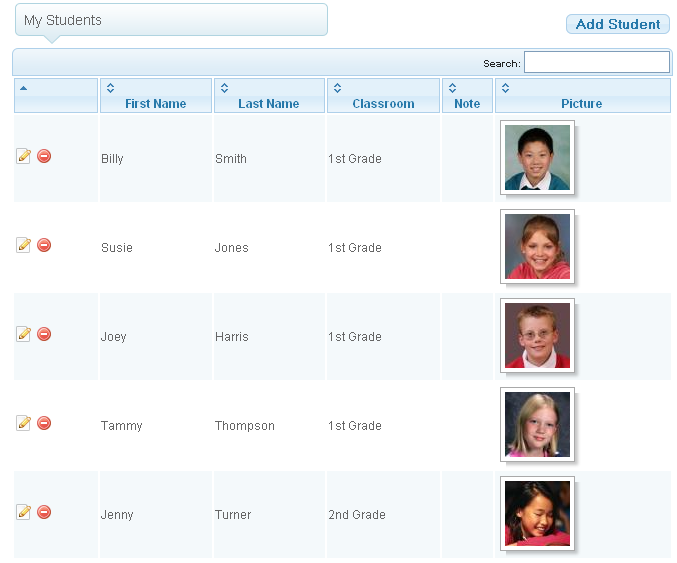The image size is (677, 563).
Task: Remove Tammy Thompson with the red icon
Action: pos(44,423)
